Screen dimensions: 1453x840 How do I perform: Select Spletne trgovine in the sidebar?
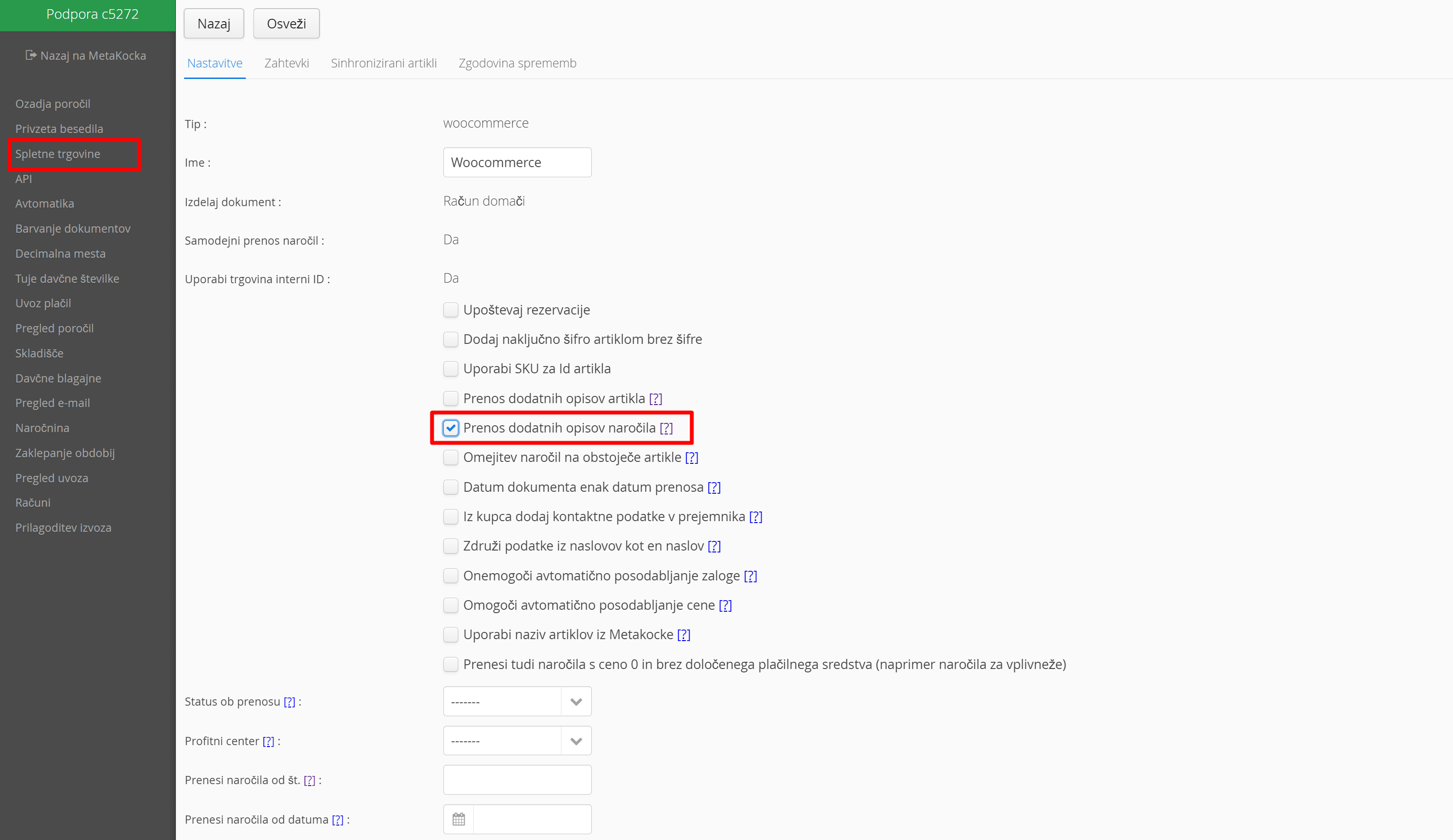point(58,154)
